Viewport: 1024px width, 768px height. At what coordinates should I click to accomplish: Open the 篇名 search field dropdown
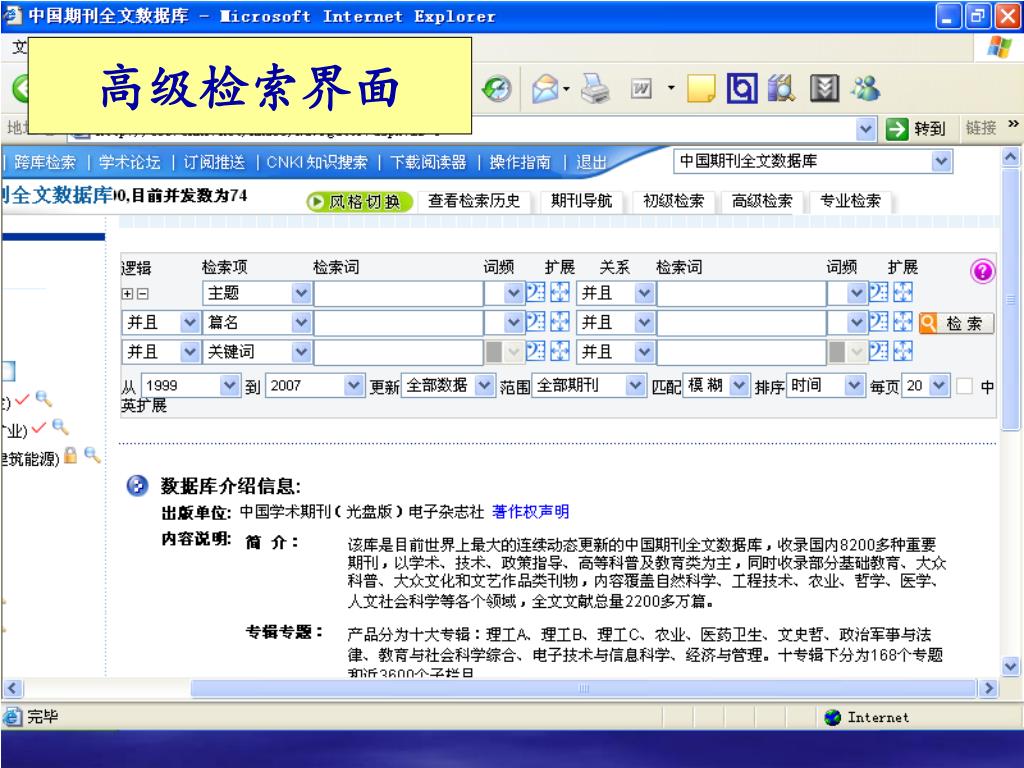301,323
